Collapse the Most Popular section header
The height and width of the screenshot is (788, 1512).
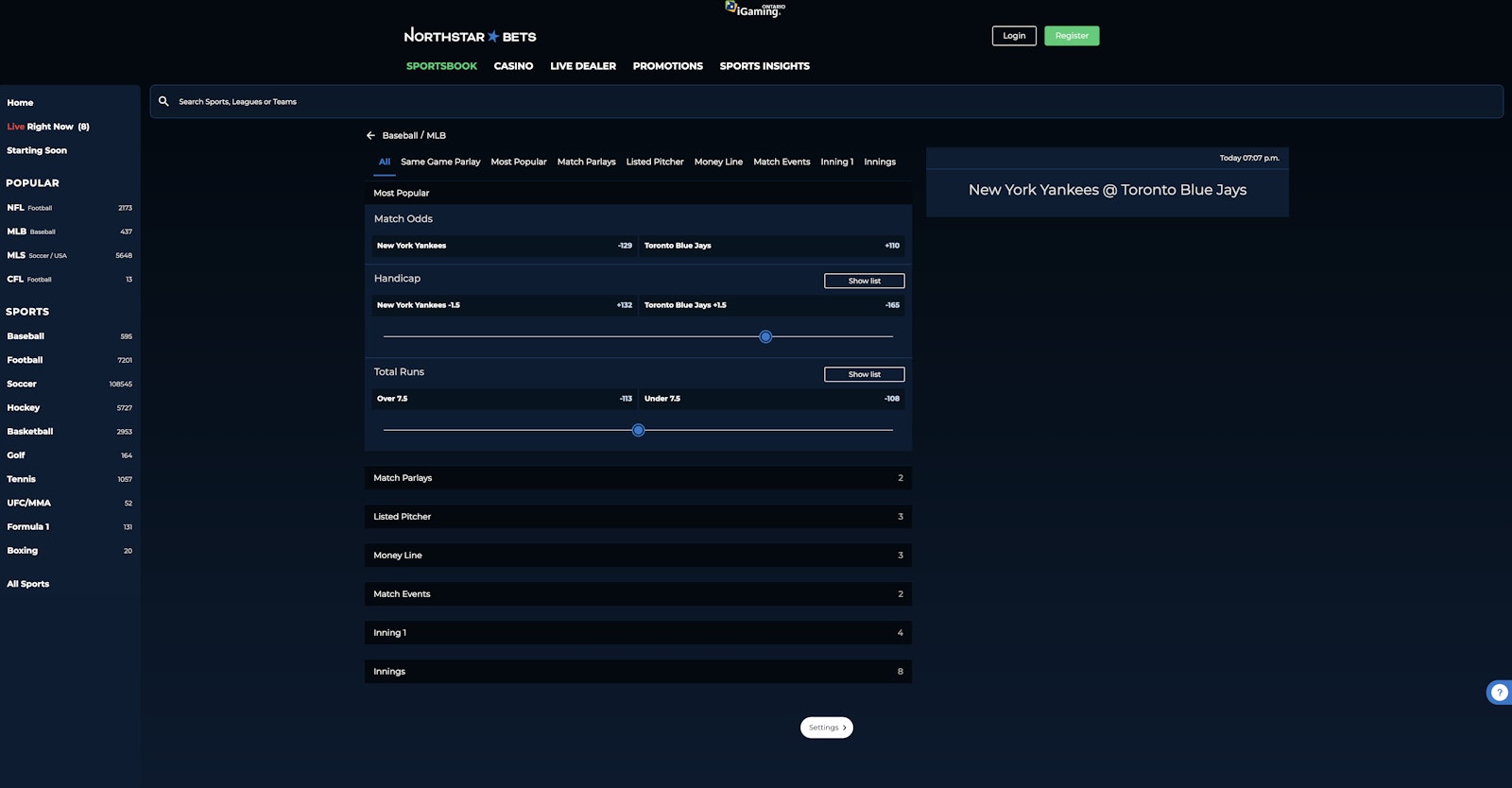pos(638,193)
